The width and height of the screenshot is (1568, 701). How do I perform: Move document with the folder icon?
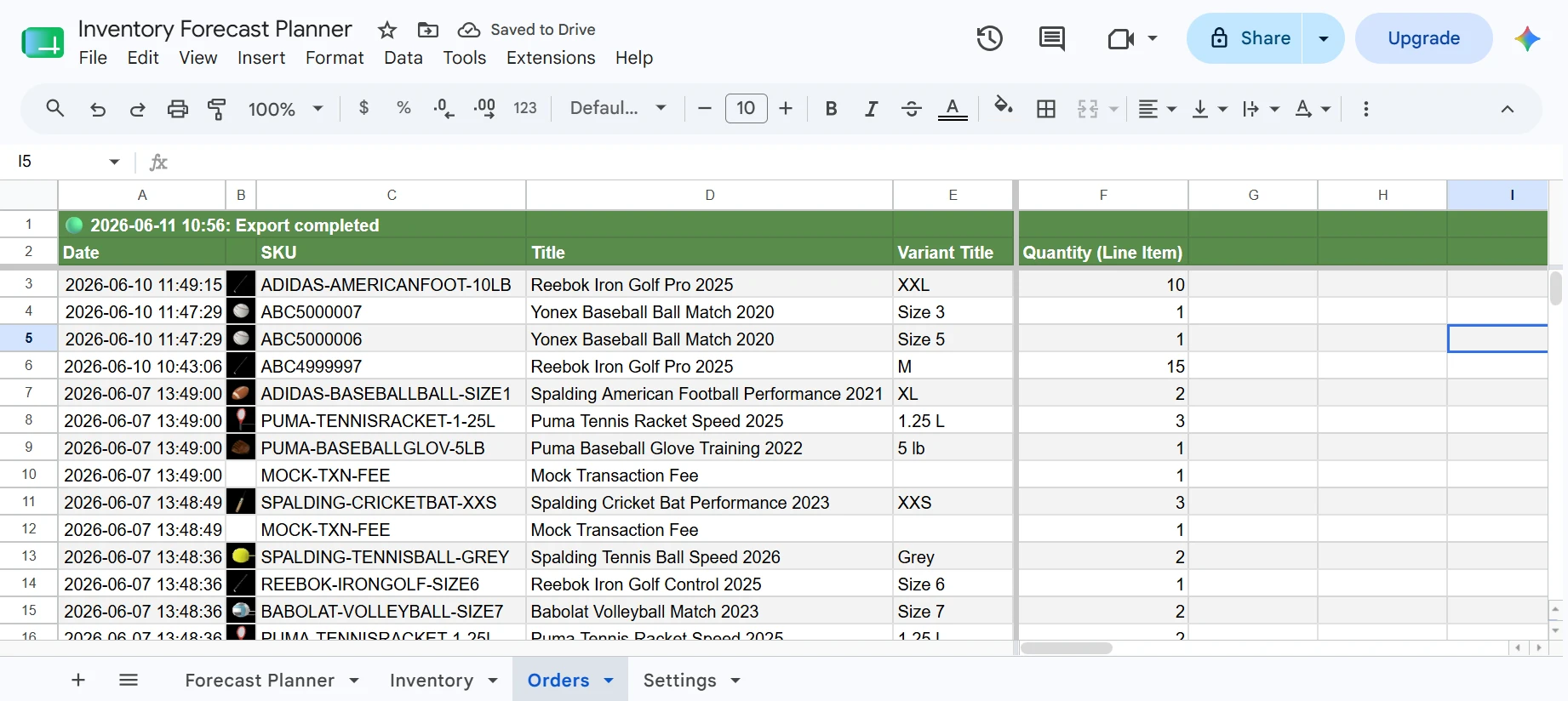tap(428, 30)
